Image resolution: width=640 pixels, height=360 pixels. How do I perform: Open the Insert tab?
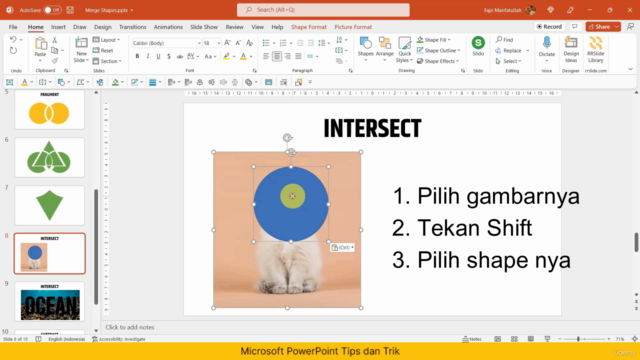click(x=58, y=27)
